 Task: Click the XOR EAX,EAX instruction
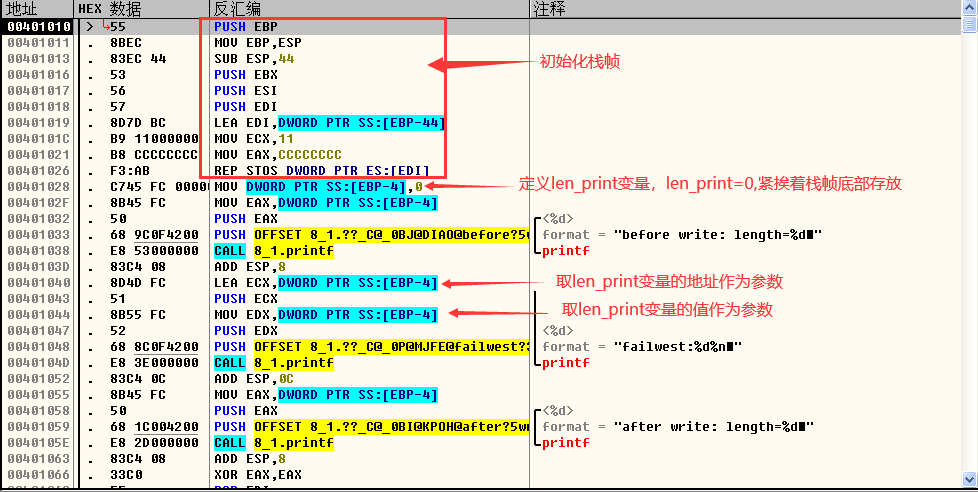258,475
